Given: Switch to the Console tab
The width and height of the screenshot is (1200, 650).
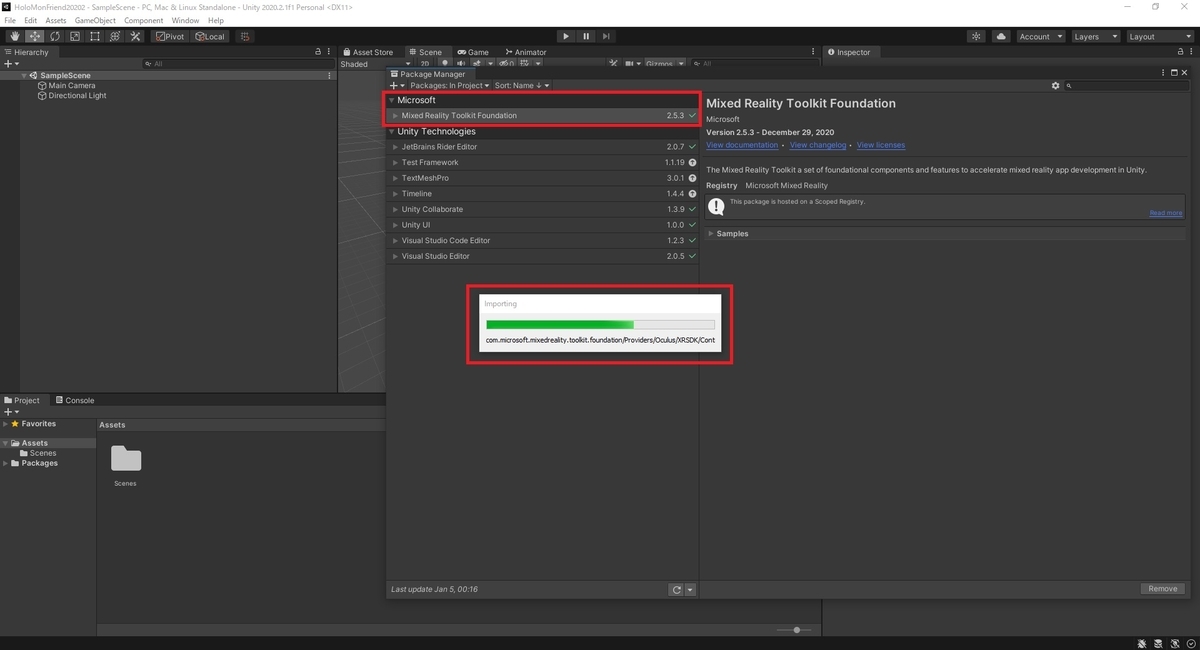Looking at the screenshot, I should (x=75, y=400).
